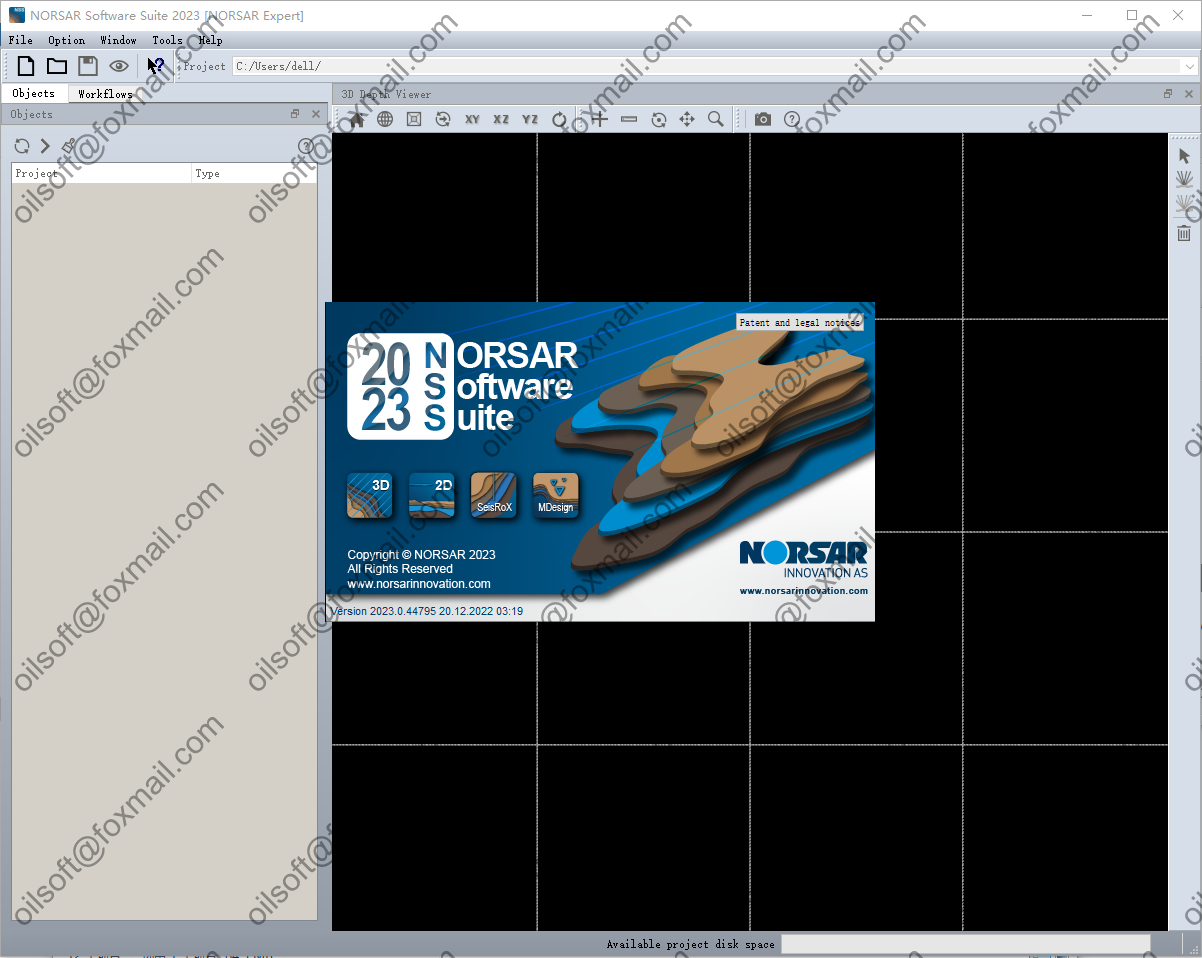The height and width of the screenshot is (958, 1202).
Task: Click the rotate arrow icon next to YZ
Action: click(559, 119)
